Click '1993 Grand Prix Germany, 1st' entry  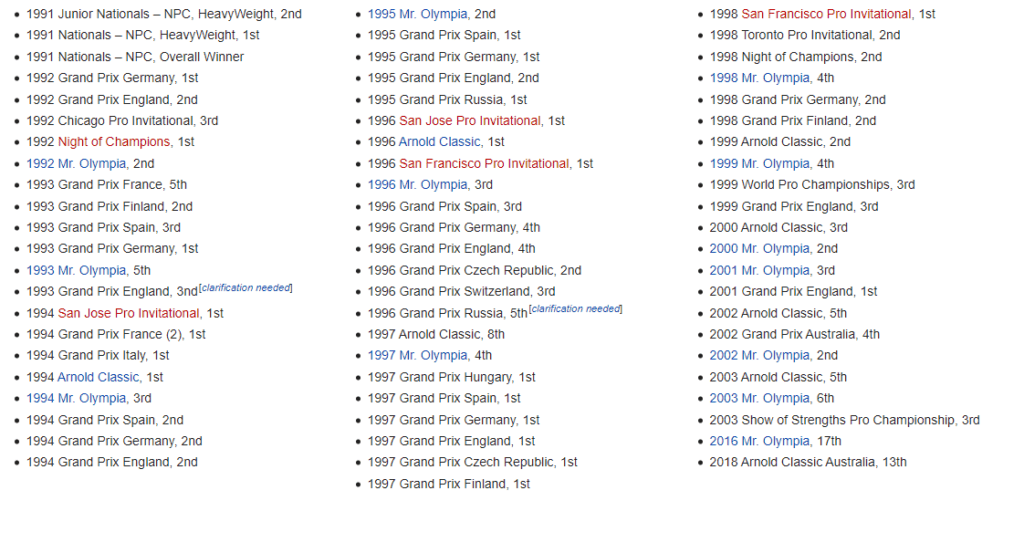(112, 248)
